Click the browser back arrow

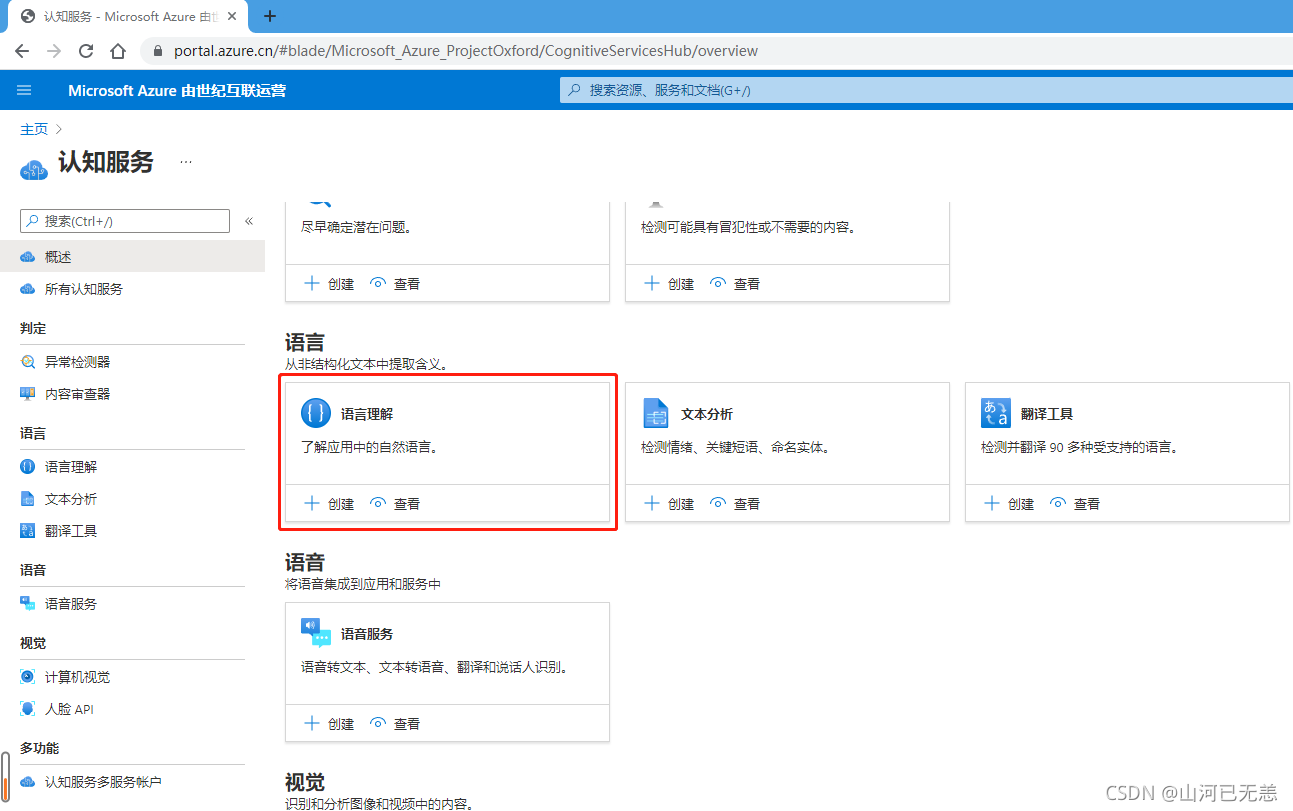click(22, 51)
